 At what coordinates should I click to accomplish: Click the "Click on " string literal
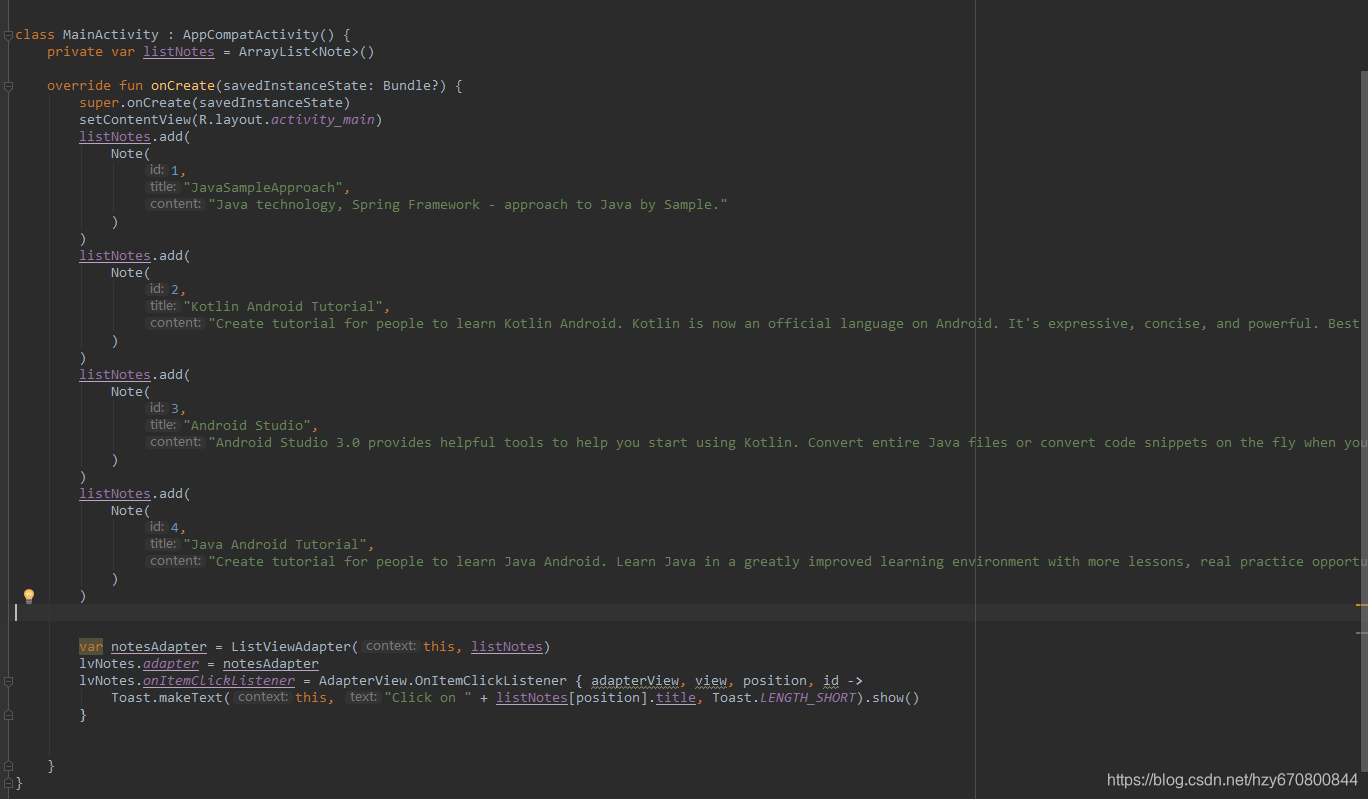pyautogui.click(x=428, y=698)
